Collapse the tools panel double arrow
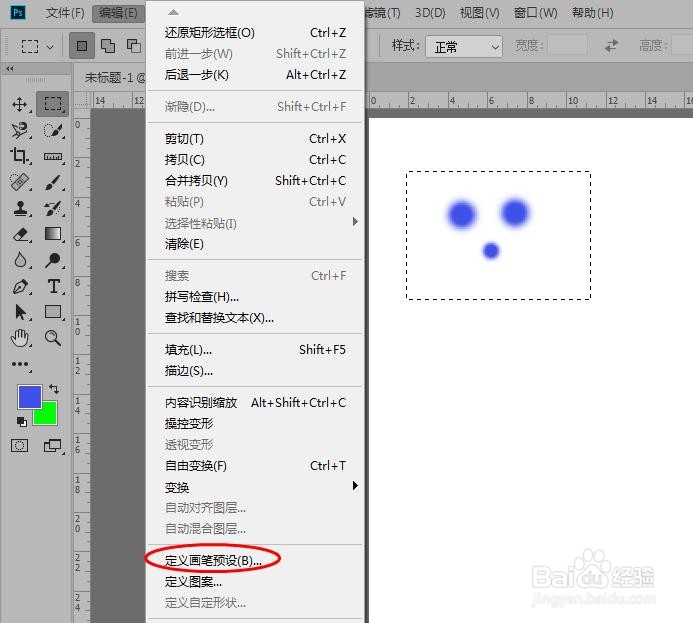The width and height of the screenshot is (693, 623). coord(10,68)
